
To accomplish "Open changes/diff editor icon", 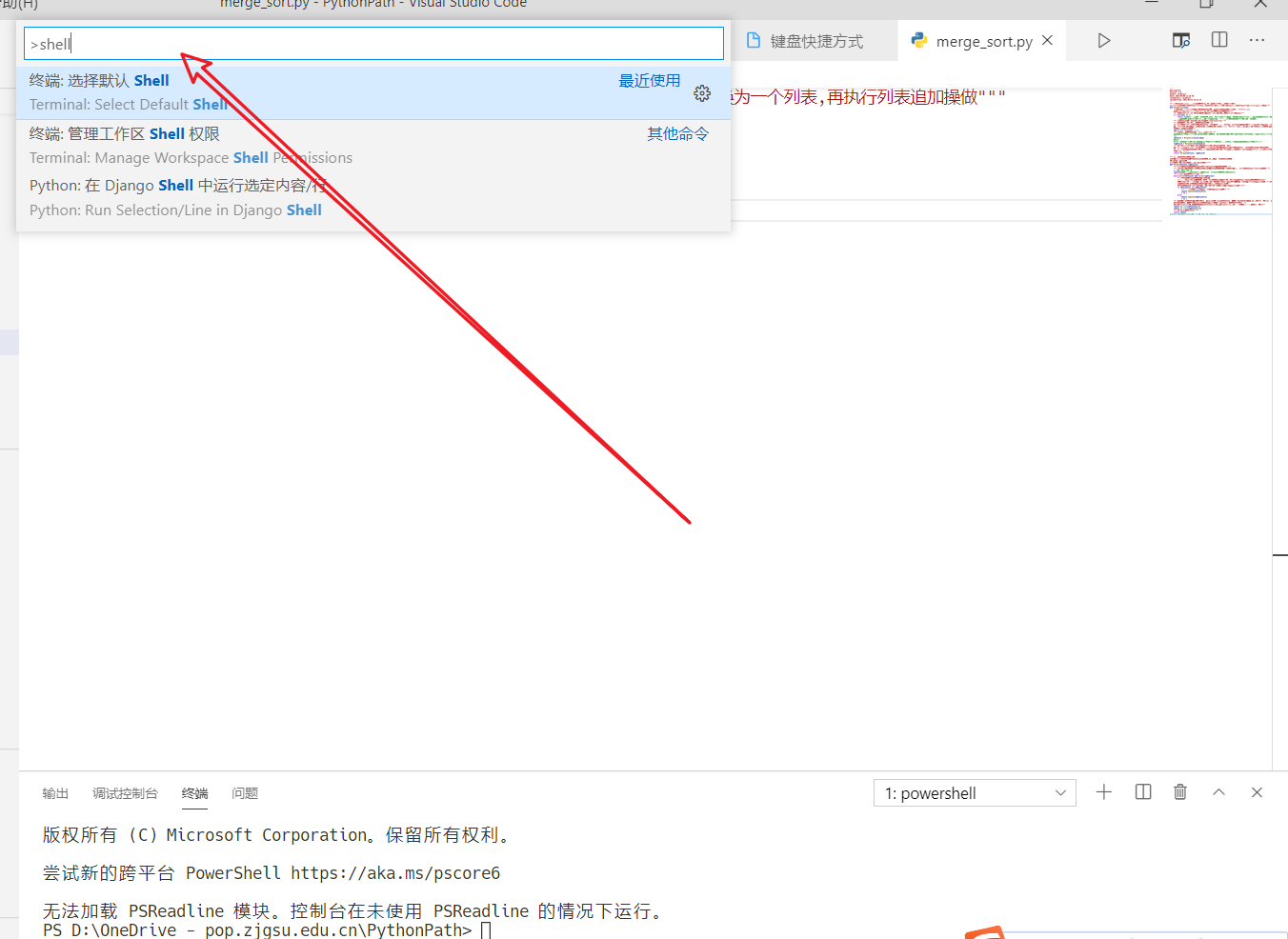I will [x=1181, y=40].
